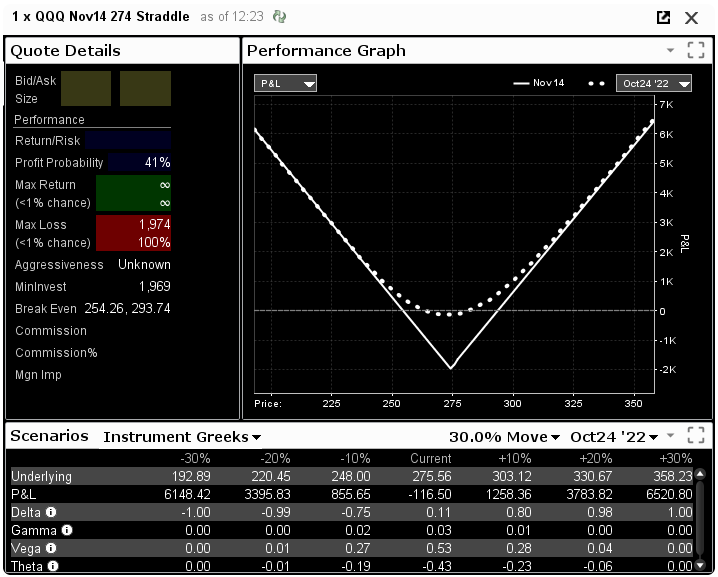Click the 275 price axis label
The image size is (718, 577).
point(452,403)
